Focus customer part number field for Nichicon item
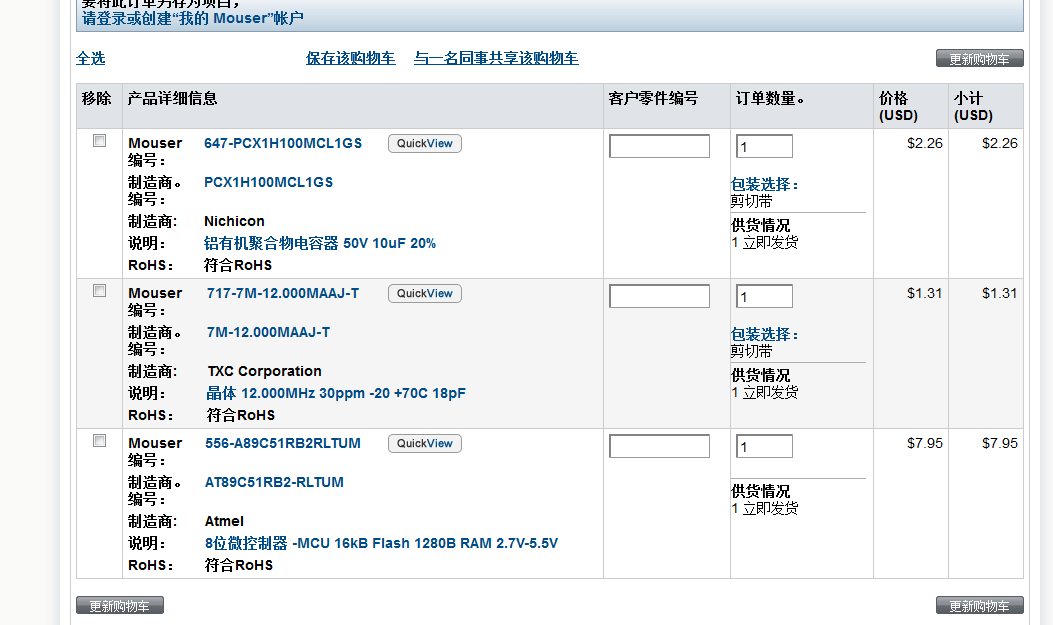The image size is (1053, 625). click(659, 146)
